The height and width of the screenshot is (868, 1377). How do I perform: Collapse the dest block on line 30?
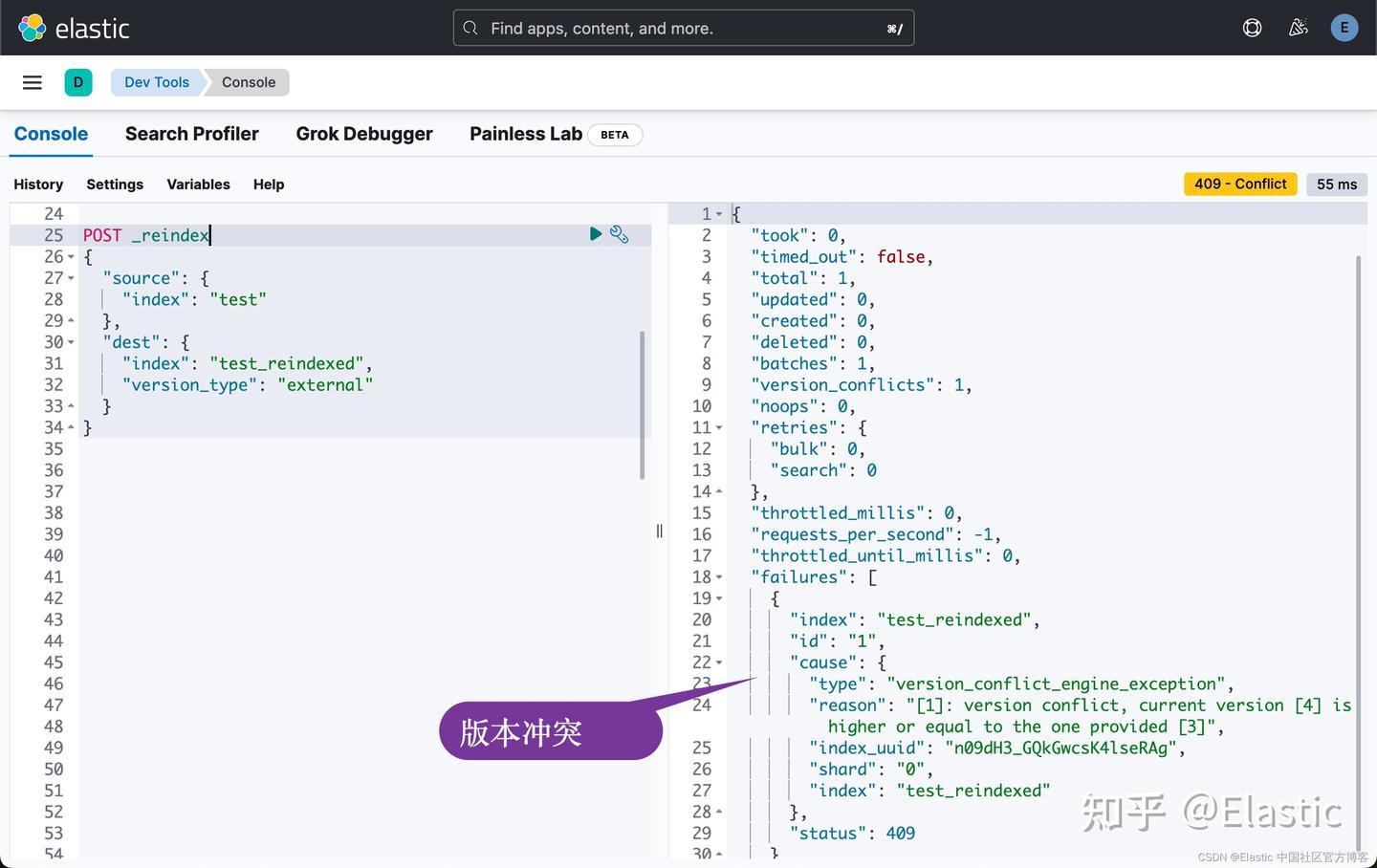pyautogui.click(x=71, y=341)
